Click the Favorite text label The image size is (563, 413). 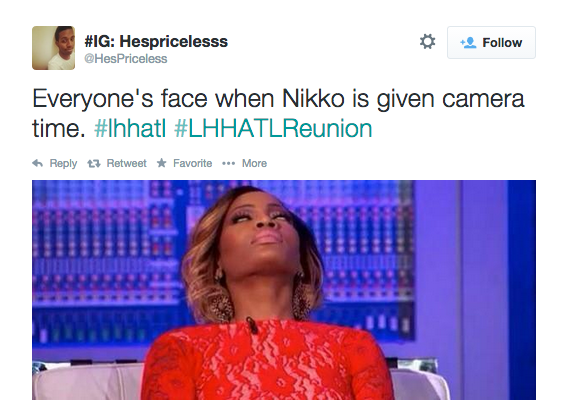(x=192, y=163)
